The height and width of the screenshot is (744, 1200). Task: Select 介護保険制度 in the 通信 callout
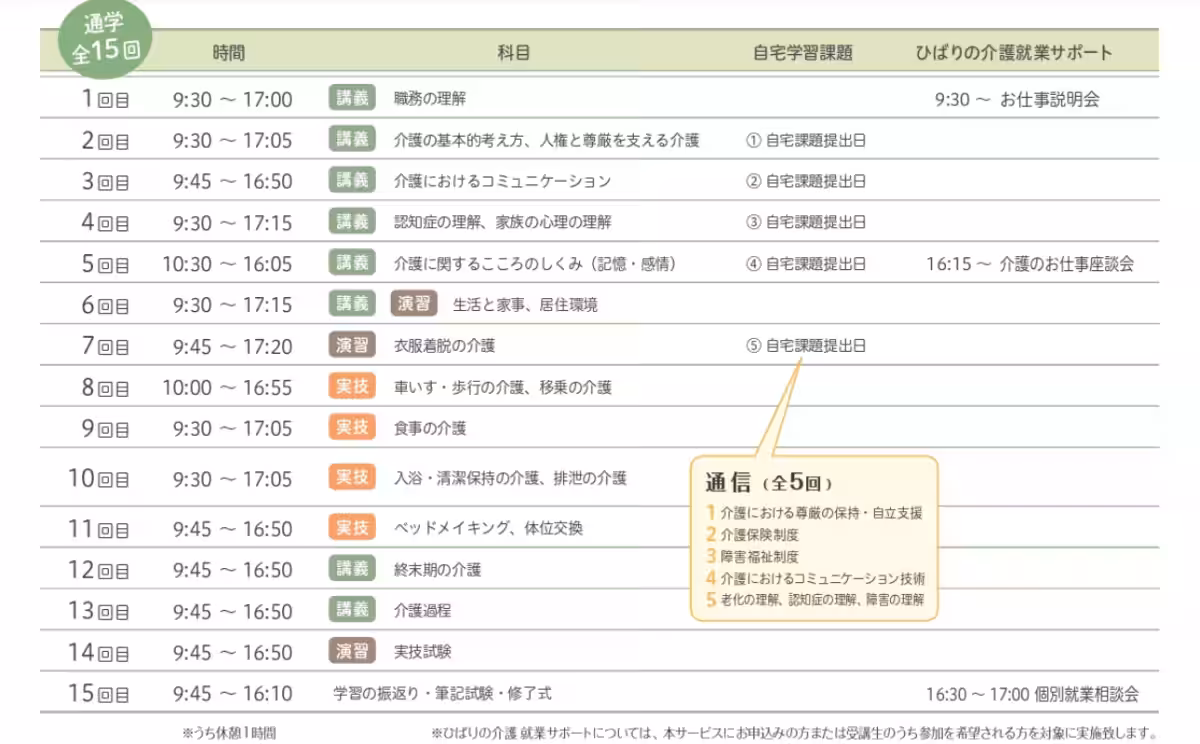click(758, 534)
